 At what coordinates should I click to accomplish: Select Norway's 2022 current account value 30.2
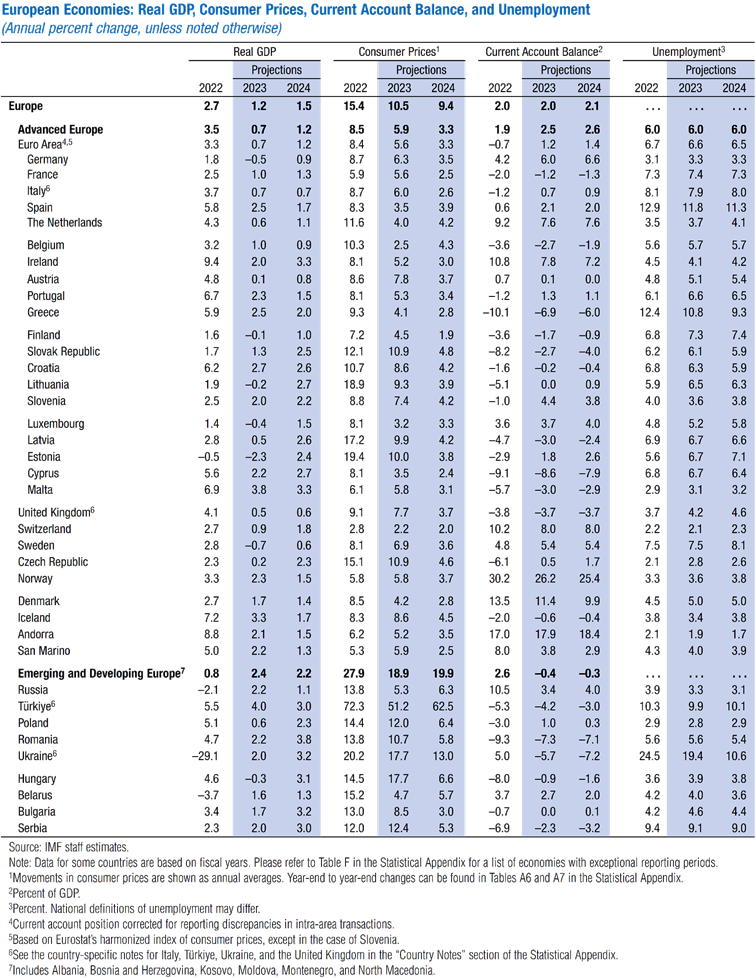click(499, 579)
